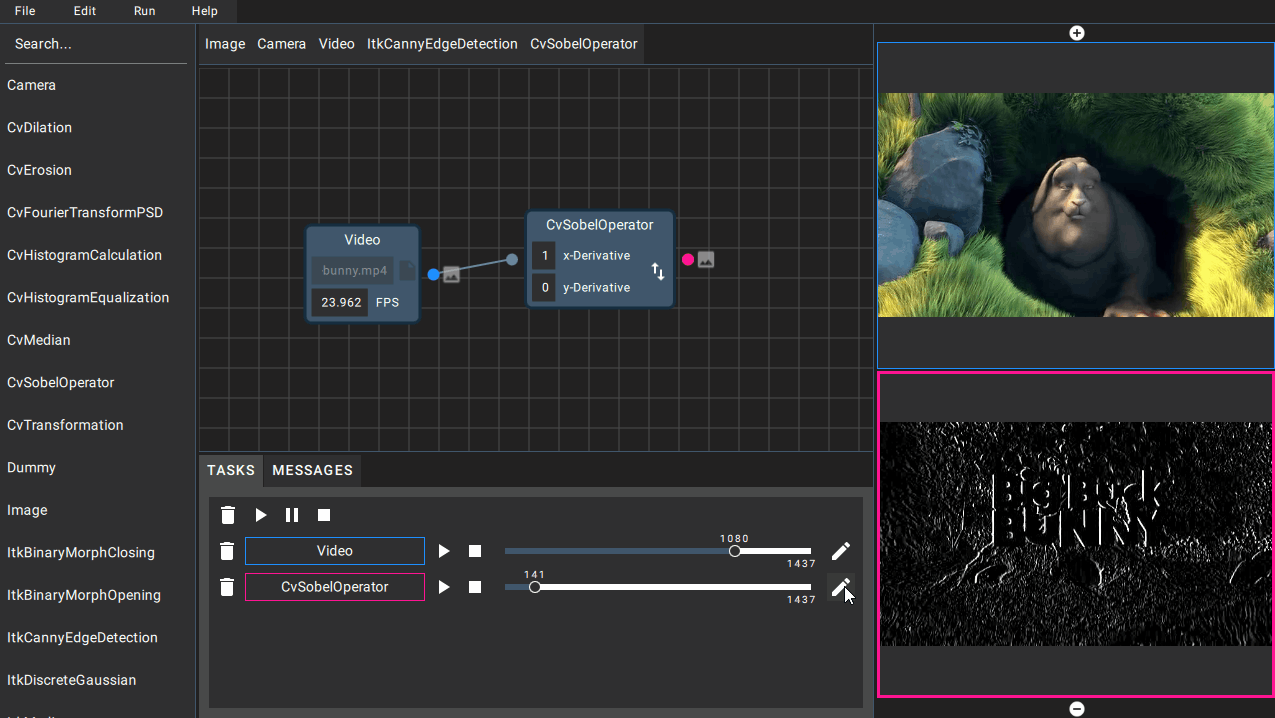
Task: Add a viewer with the plus icon
Action: point(1077,33)
